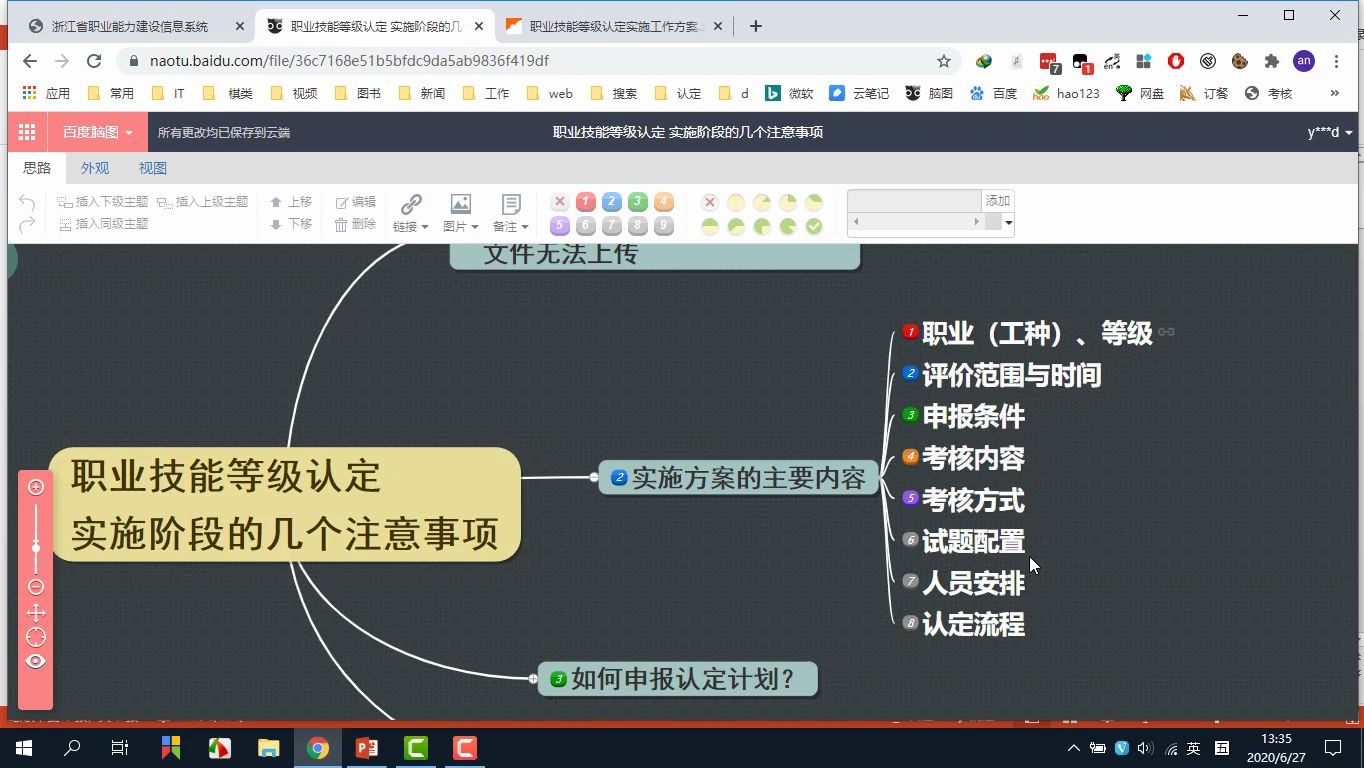The width and height of the screenshot is (1364, 768).
Task: Expand 如何申报认定计划 node circle
Action: [x=533, y=678]
